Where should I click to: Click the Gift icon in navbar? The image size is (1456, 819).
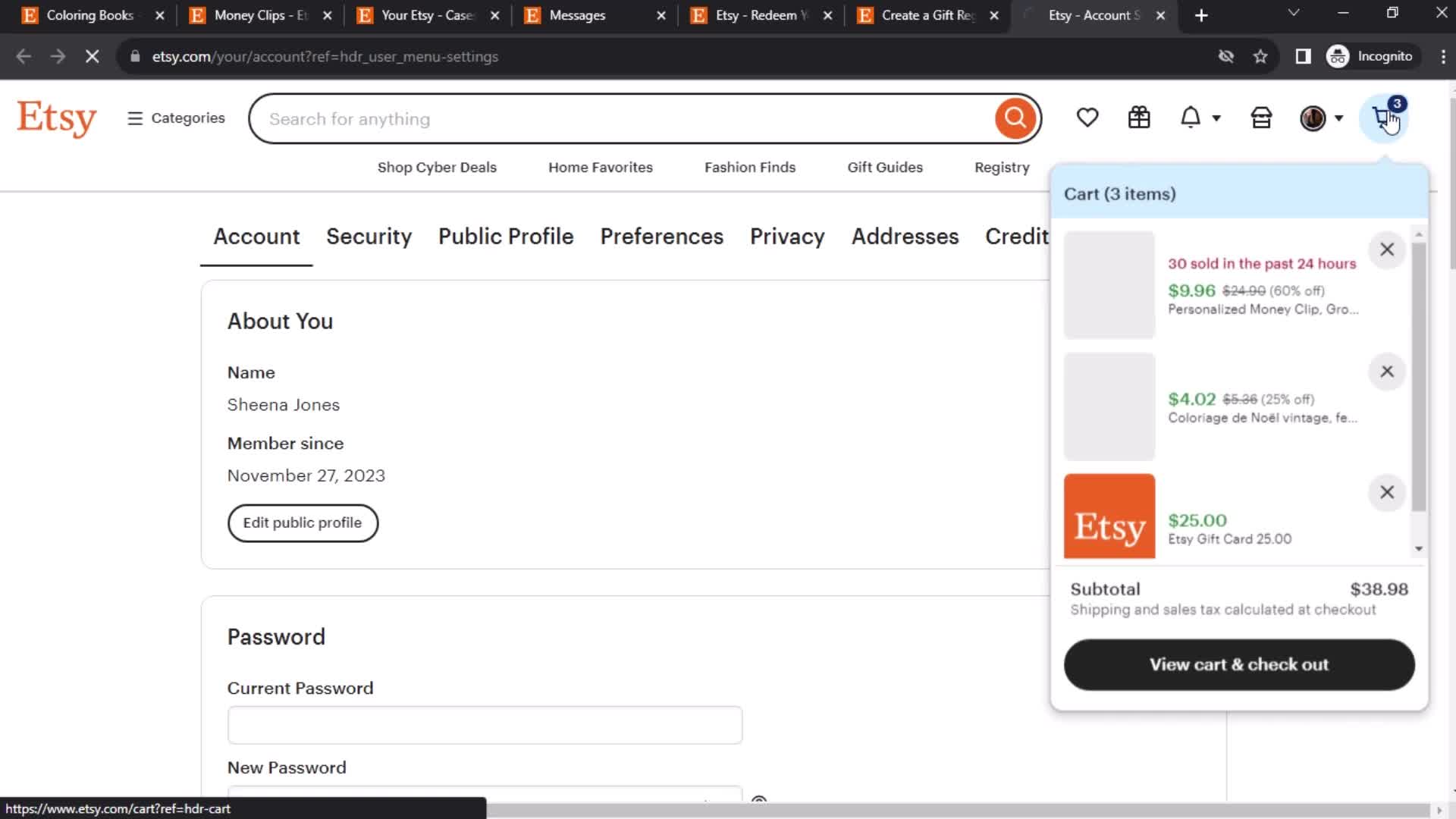[1140, 118]
